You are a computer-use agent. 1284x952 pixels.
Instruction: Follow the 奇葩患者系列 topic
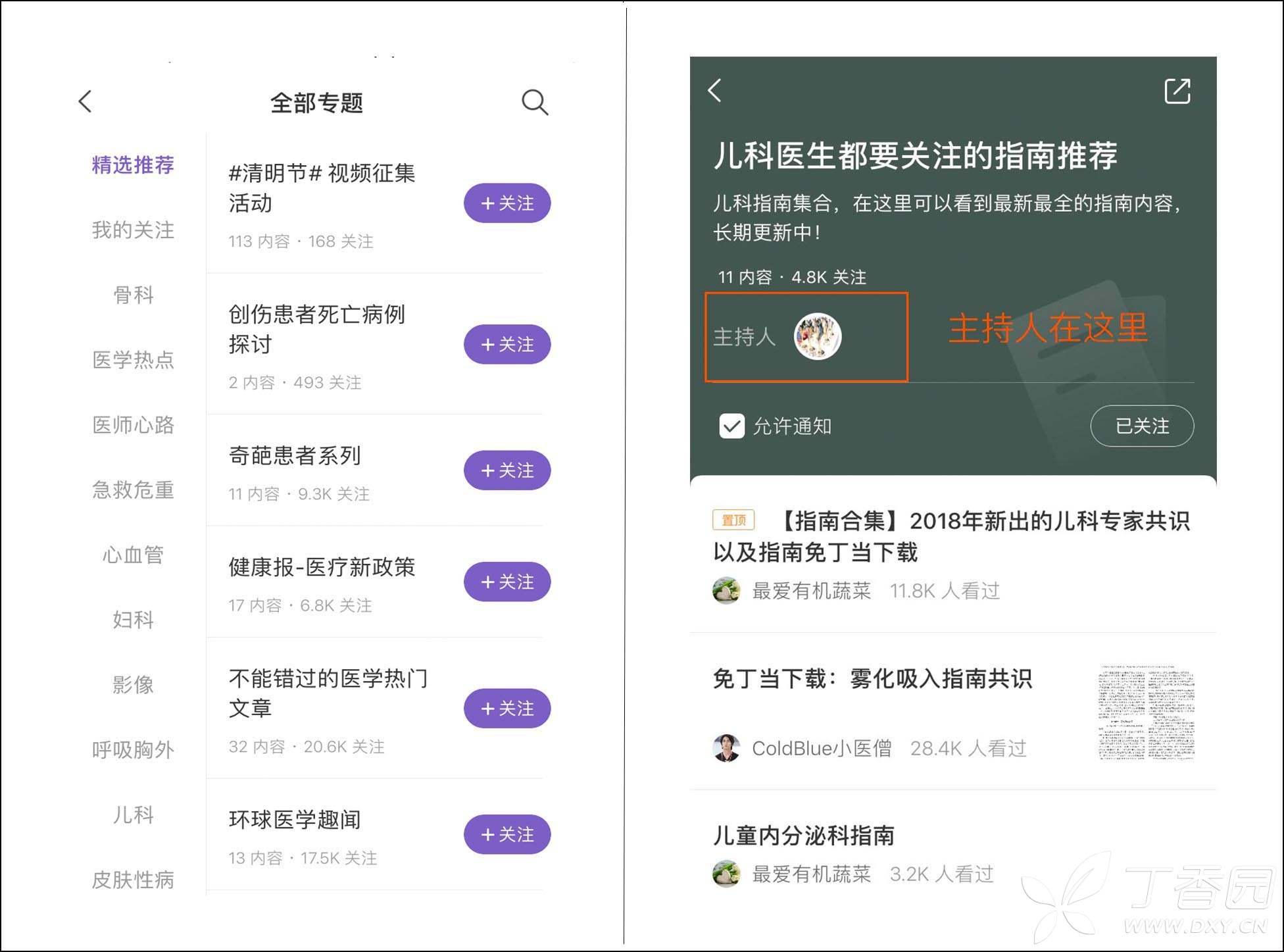(507, 470)
